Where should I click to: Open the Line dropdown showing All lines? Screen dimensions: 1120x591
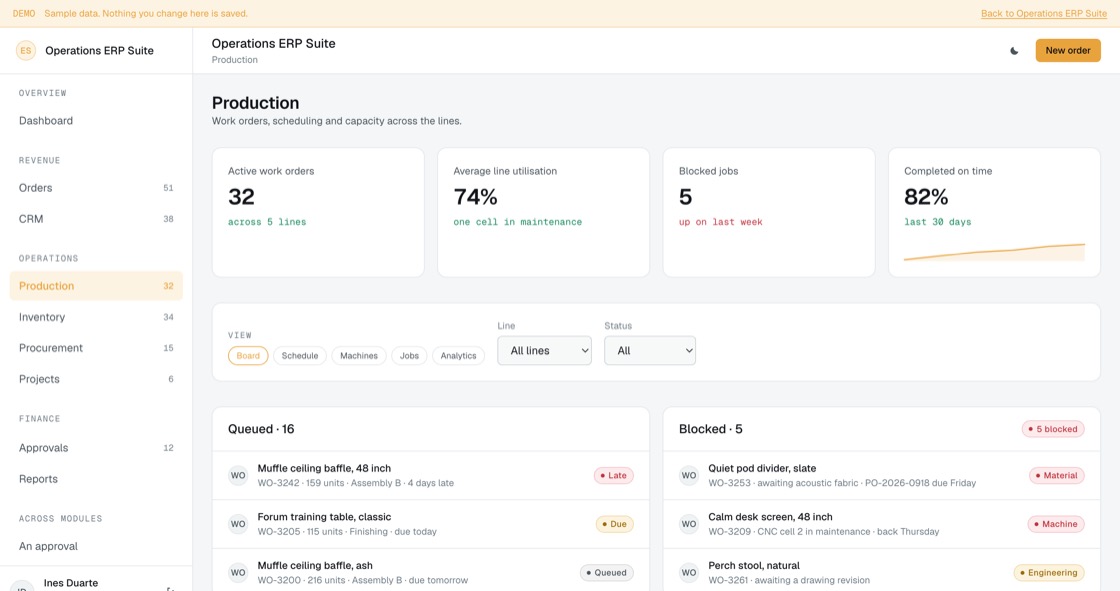tap(544, 351)
